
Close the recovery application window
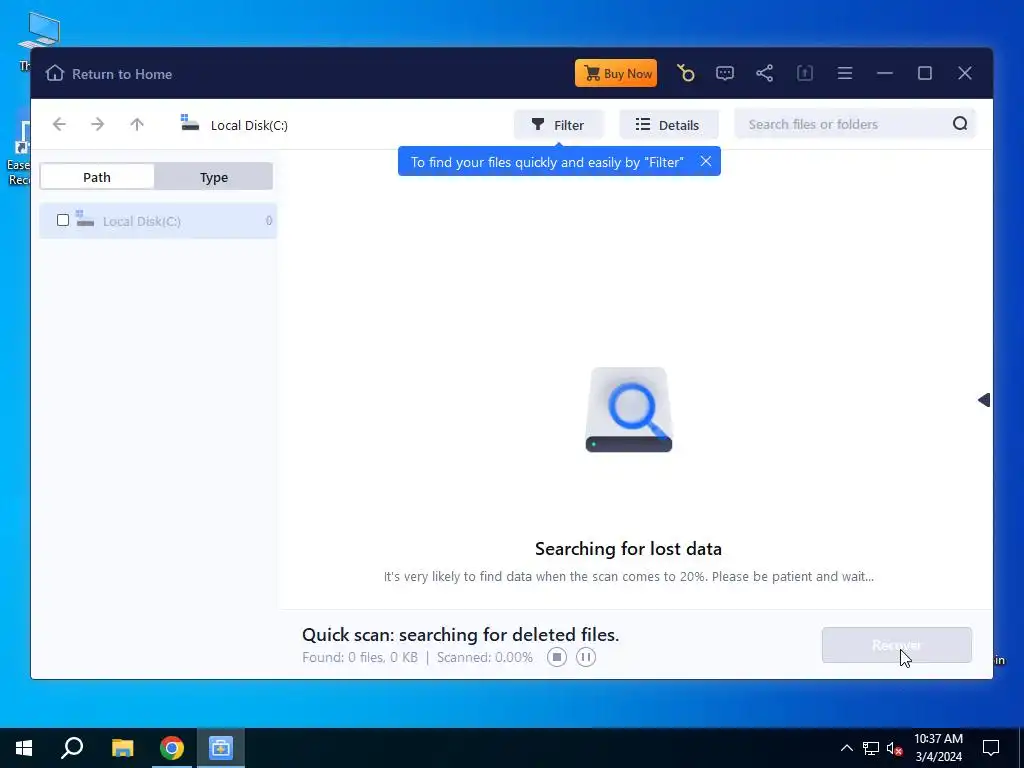coord(965,73)
